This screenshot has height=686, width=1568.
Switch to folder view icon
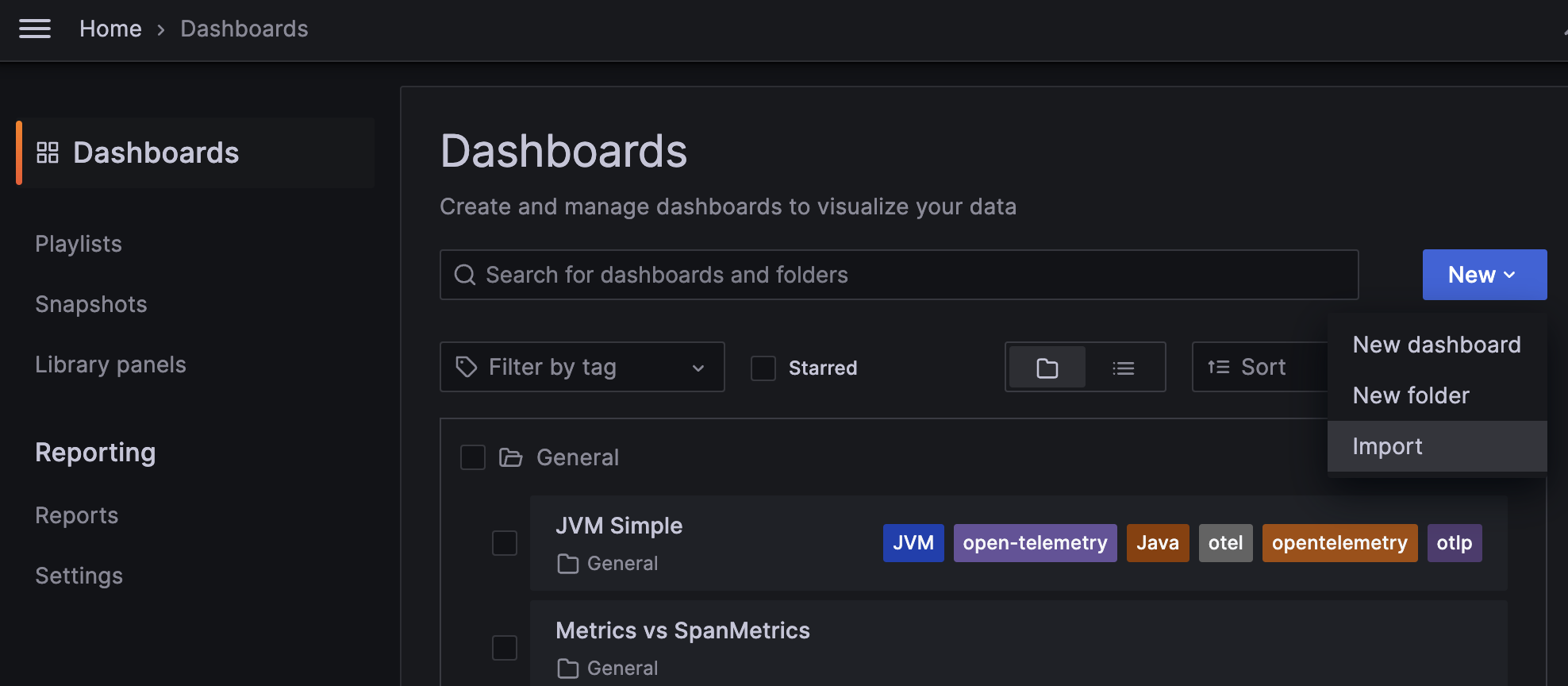pos(1047,368)
